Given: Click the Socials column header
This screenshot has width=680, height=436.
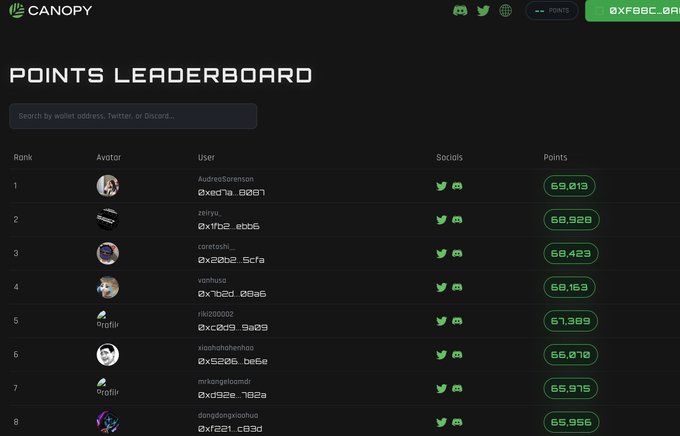Looking at the screenshot, I should (x=449, y=157).
